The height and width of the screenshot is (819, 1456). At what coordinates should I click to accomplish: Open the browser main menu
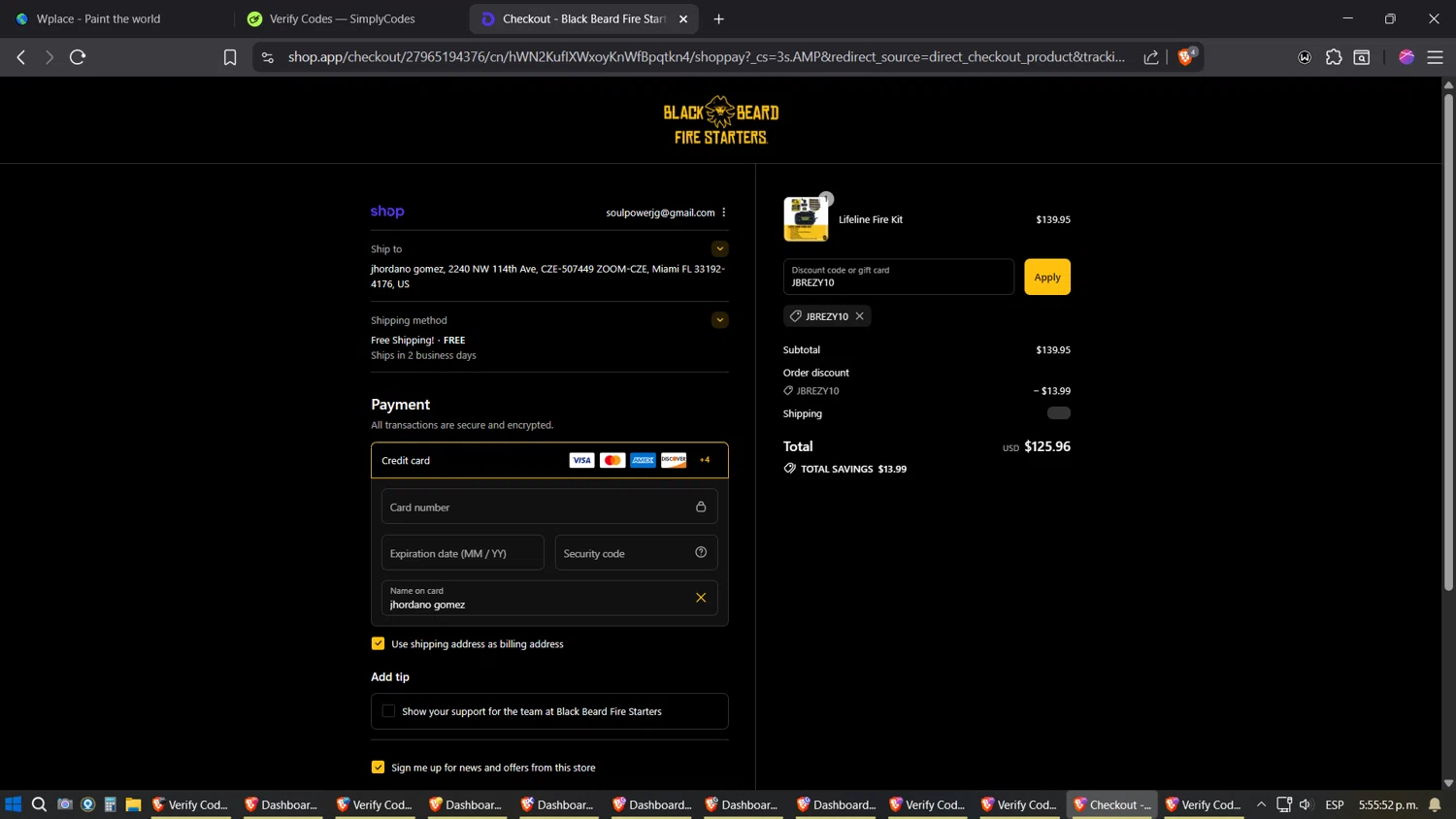[x=1435, y=57]
